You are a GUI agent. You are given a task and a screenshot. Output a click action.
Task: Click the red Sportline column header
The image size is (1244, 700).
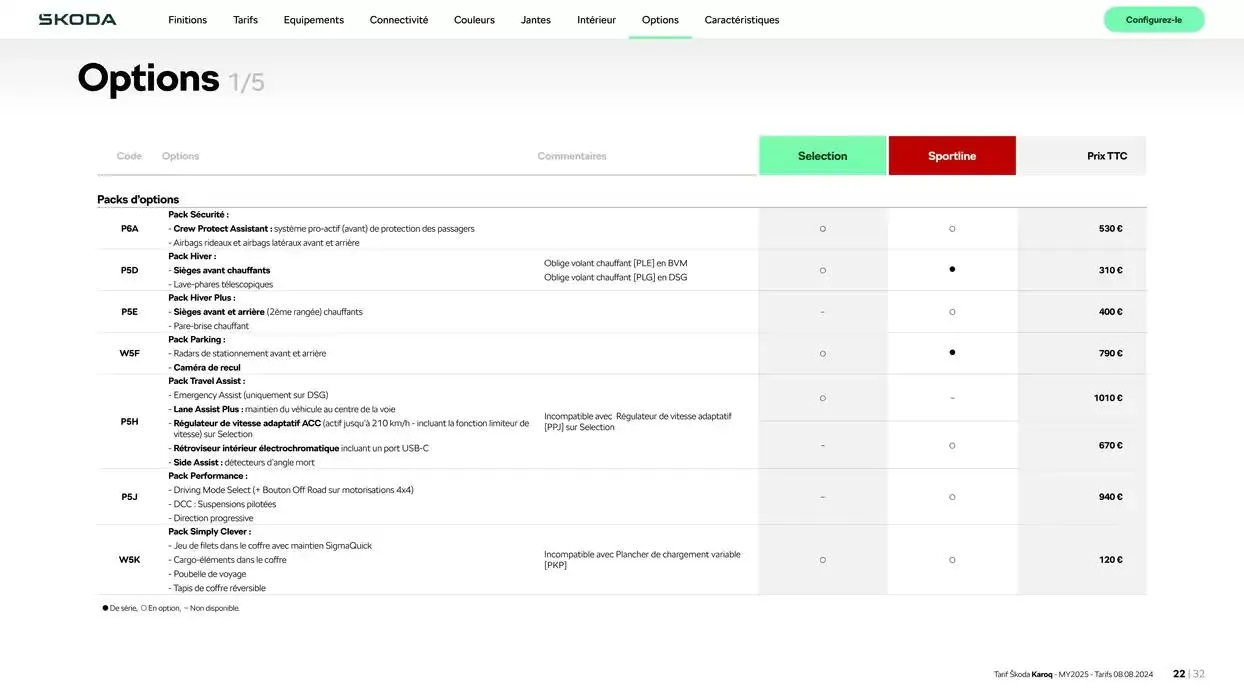951,156
